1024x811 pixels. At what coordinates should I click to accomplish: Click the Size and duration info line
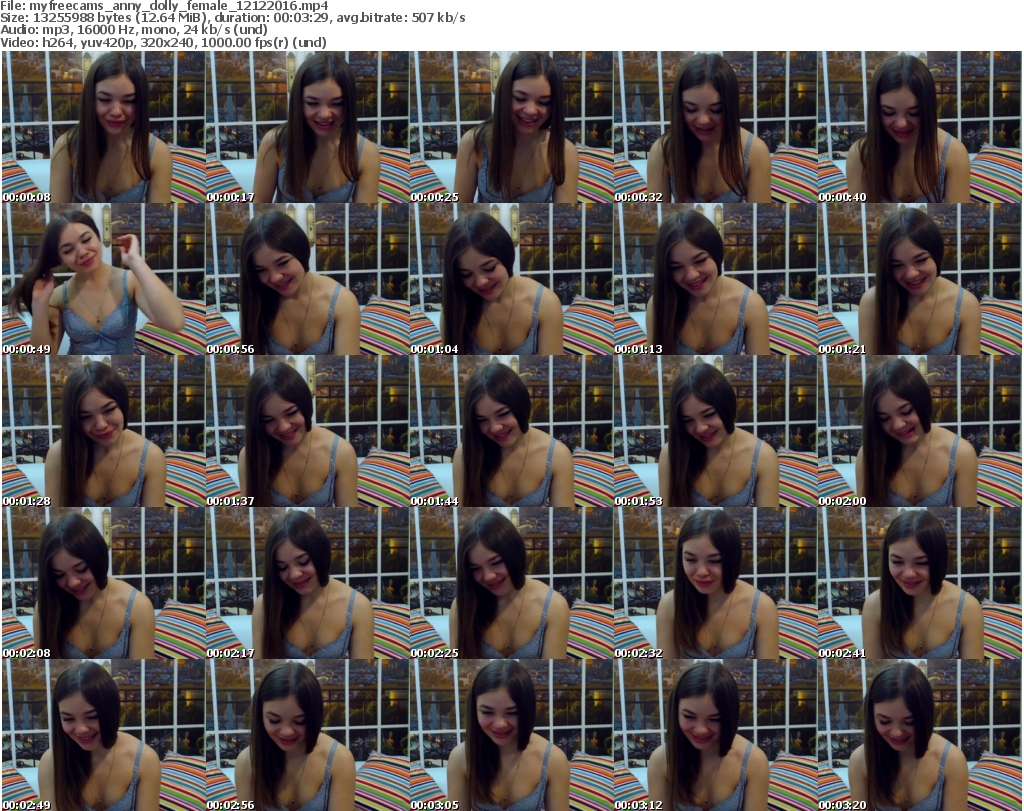click(x=232, y=18)
